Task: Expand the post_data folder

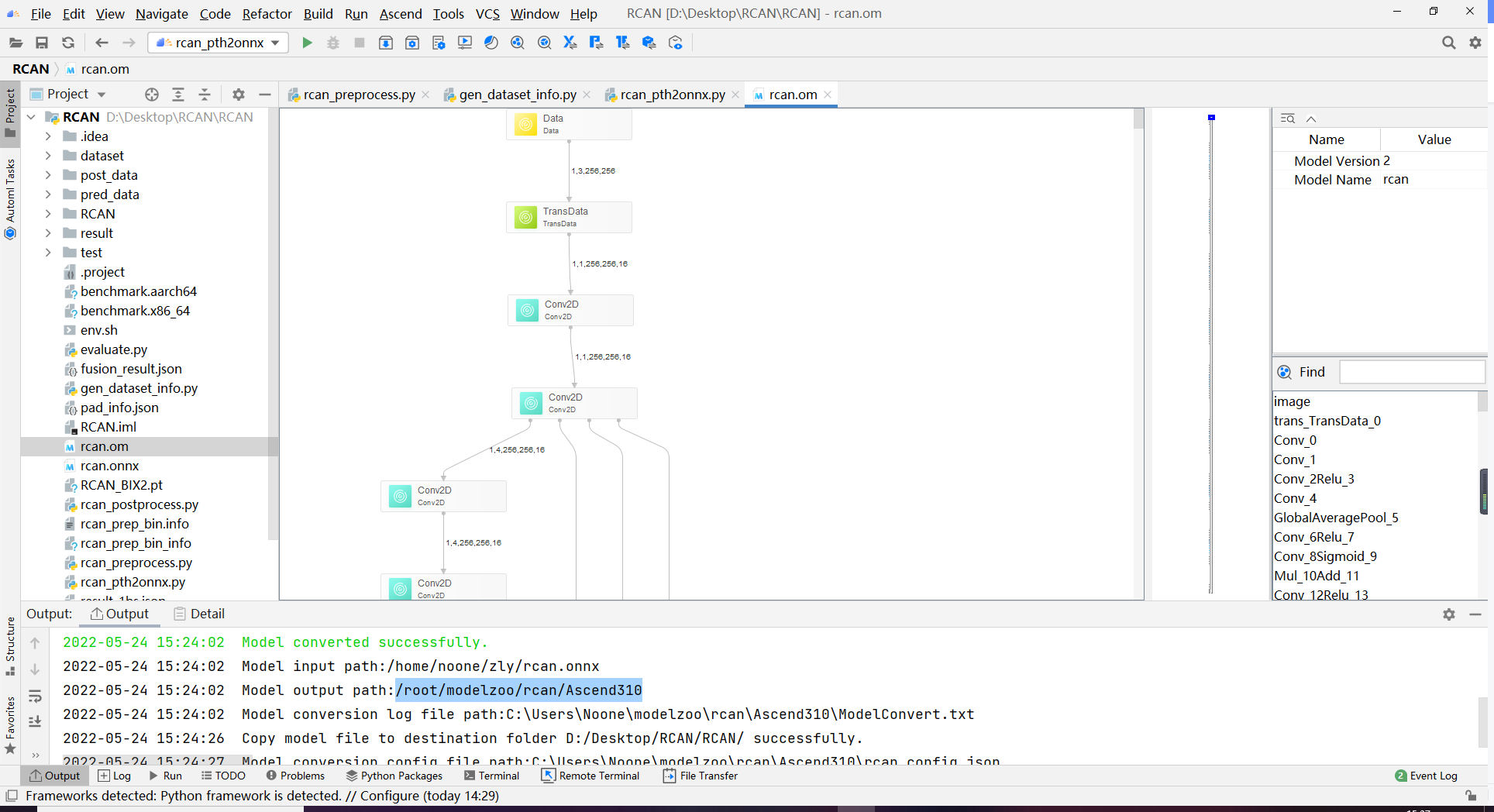Action: click(48, 175)
